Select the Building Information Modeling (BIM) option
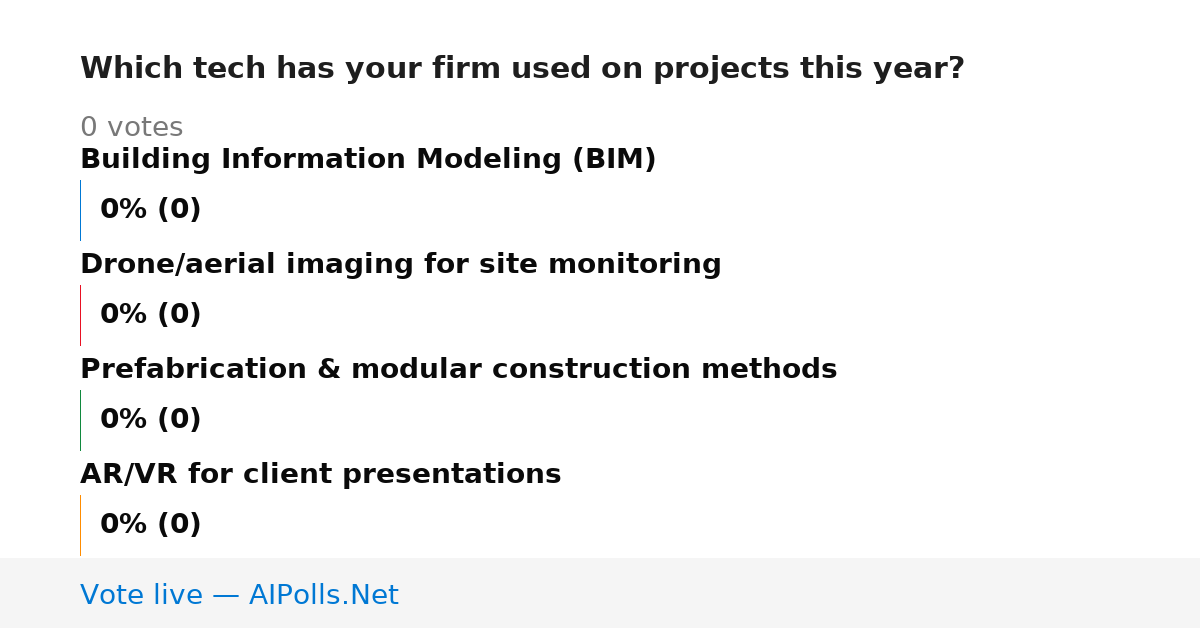The width and height of the screenshot is (1200, 628). pos(368,160)
